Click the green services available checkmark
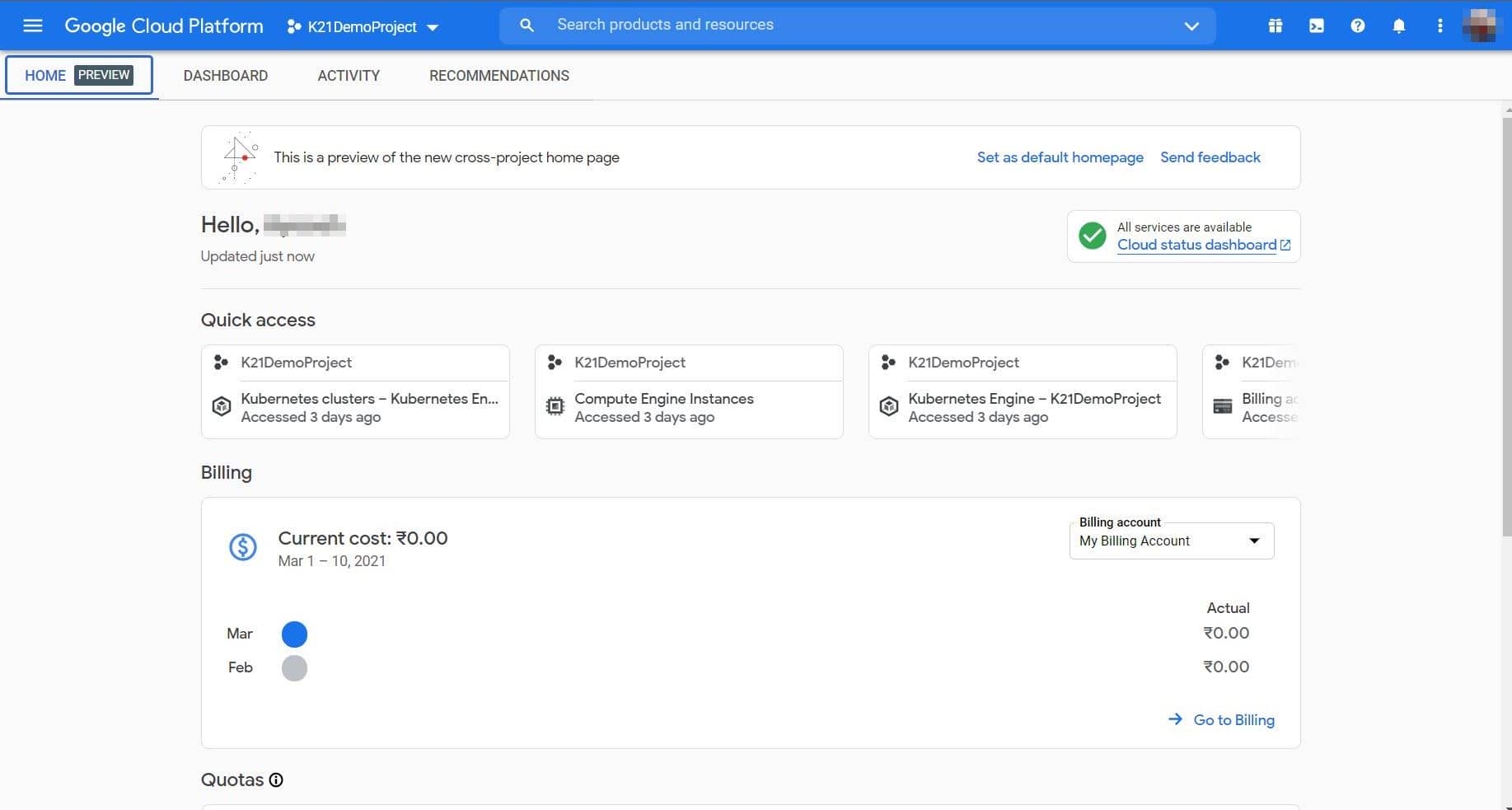1512x810 pixels. (x=1092, y=236)
